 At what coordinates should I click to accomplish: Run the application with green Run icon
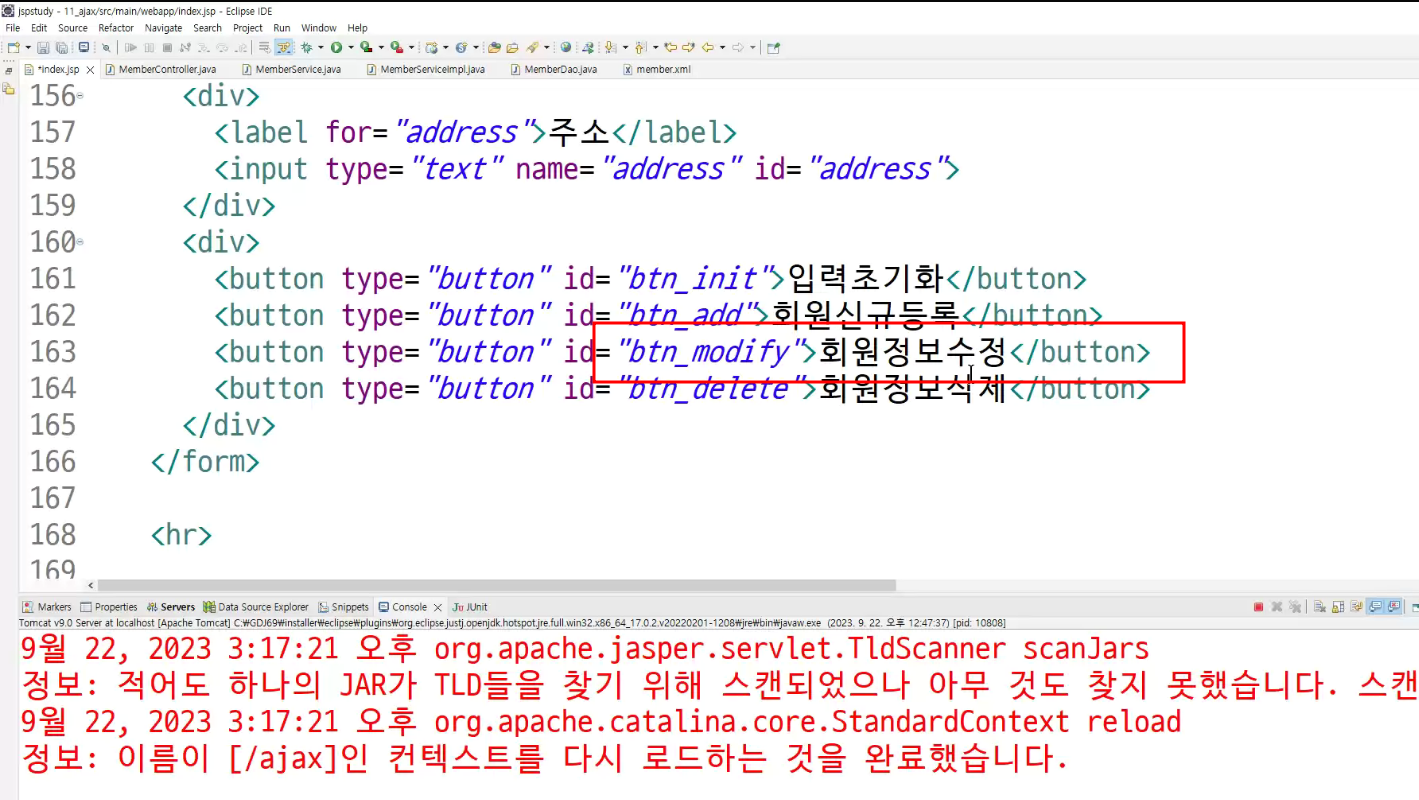click(337, 47)
